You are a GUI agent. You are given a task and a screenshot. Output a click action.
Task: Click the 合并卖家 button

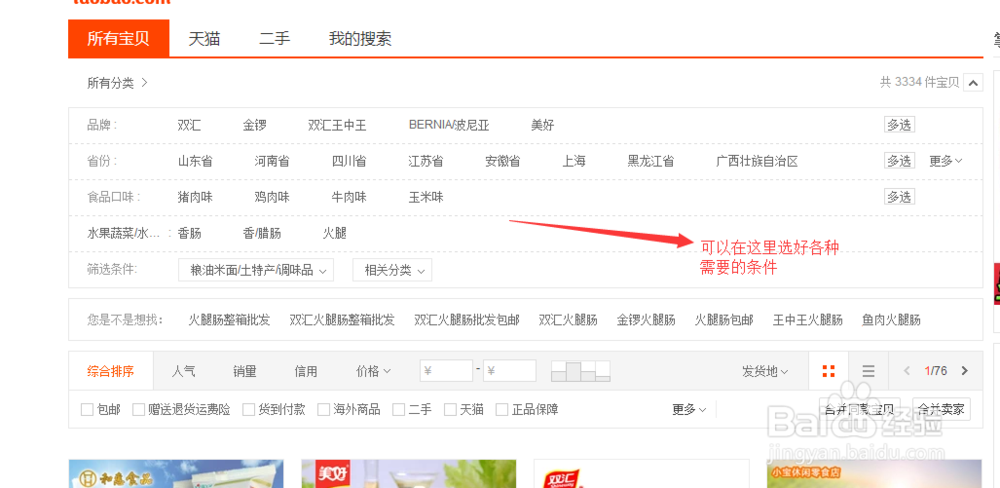[x=942, y=410]
